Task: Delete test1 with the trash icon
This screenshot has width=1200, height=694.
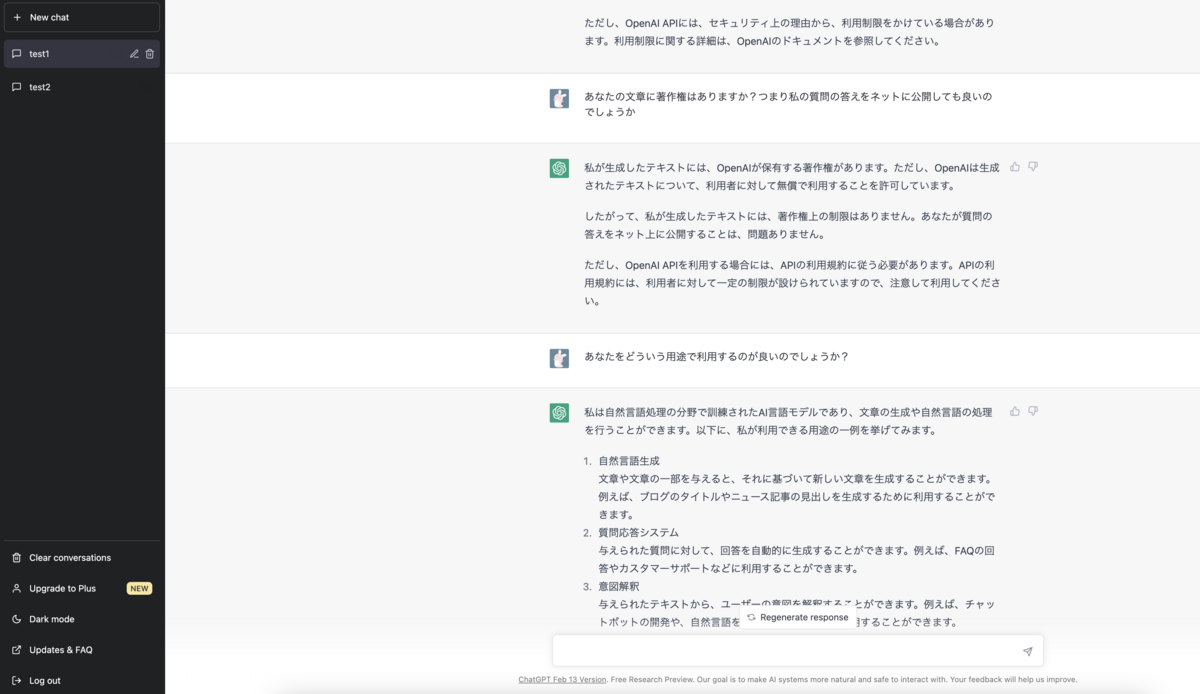Action: point(150,54)
